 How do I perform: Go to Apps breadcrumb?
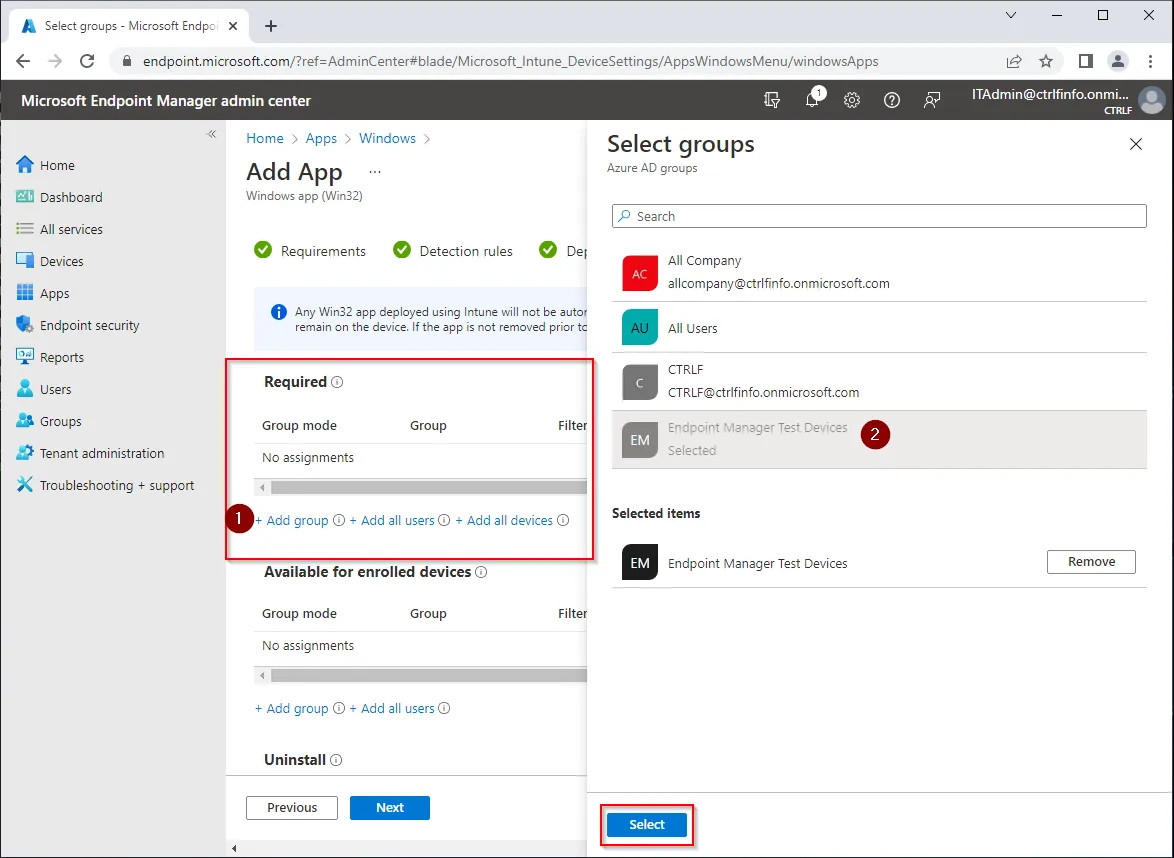tap(321, 139)
